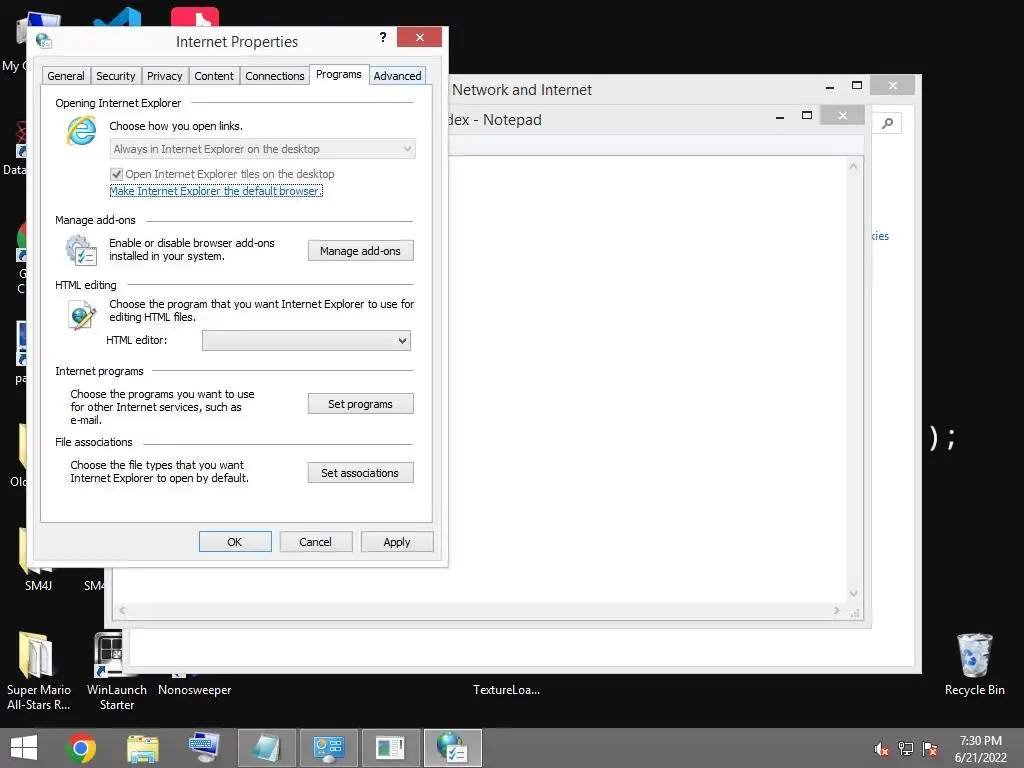Click the muted volume tray icon
The width and height of the screenshot is (1024, 768).
882,749
